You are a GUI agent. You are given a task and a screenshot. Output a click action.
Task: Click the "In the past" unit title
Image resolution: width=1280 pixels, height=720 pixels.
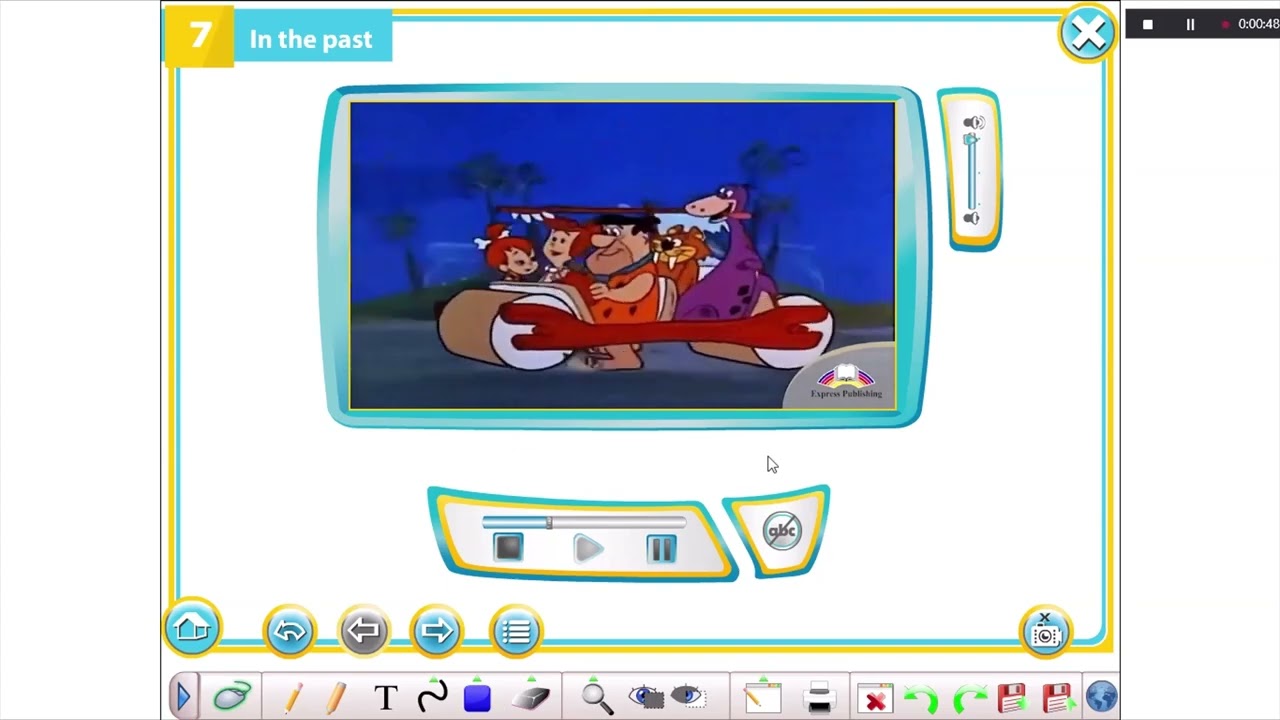point(310,39)
